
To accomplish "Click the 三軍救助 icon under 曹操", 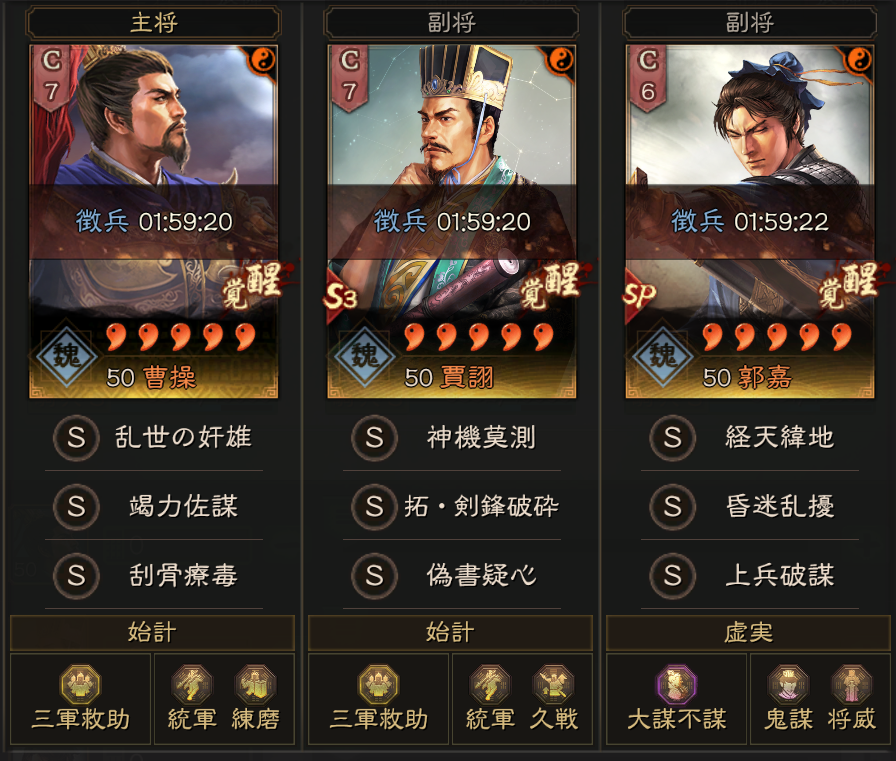I will (81, 684).
